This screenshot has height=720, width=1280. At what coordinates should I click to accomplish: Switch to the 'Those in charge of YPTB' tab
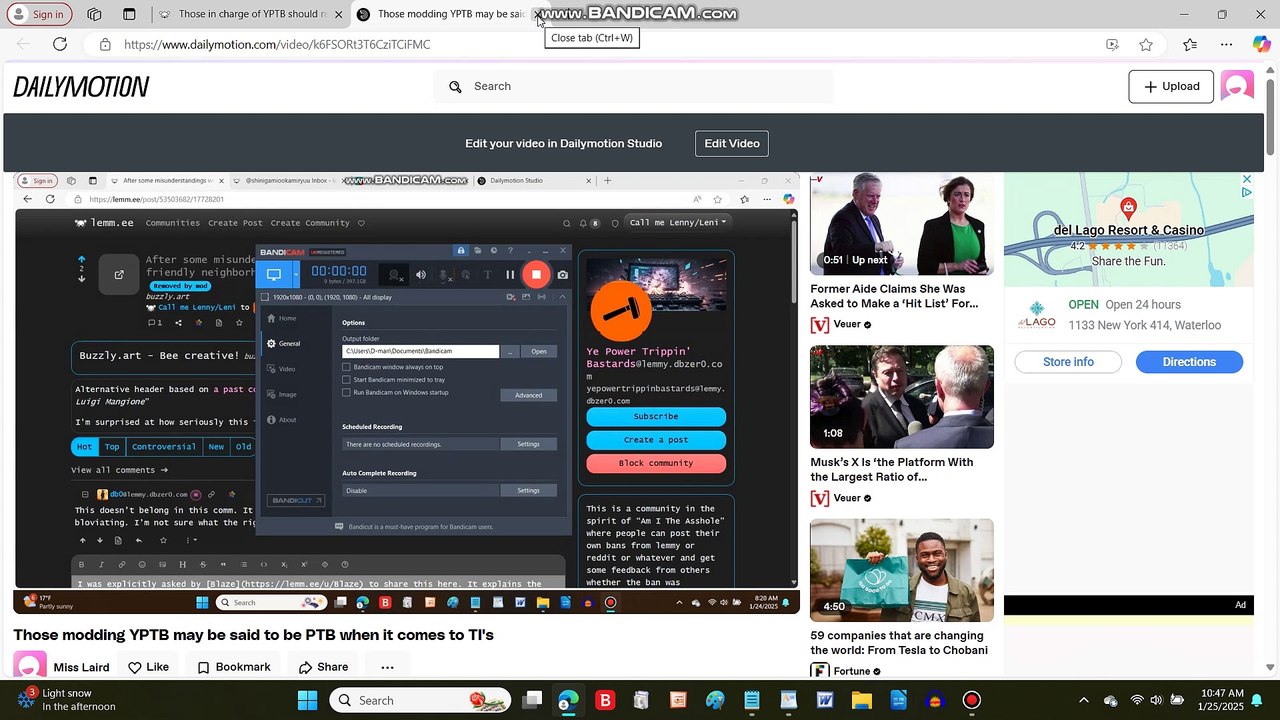[x=250, y=14]
